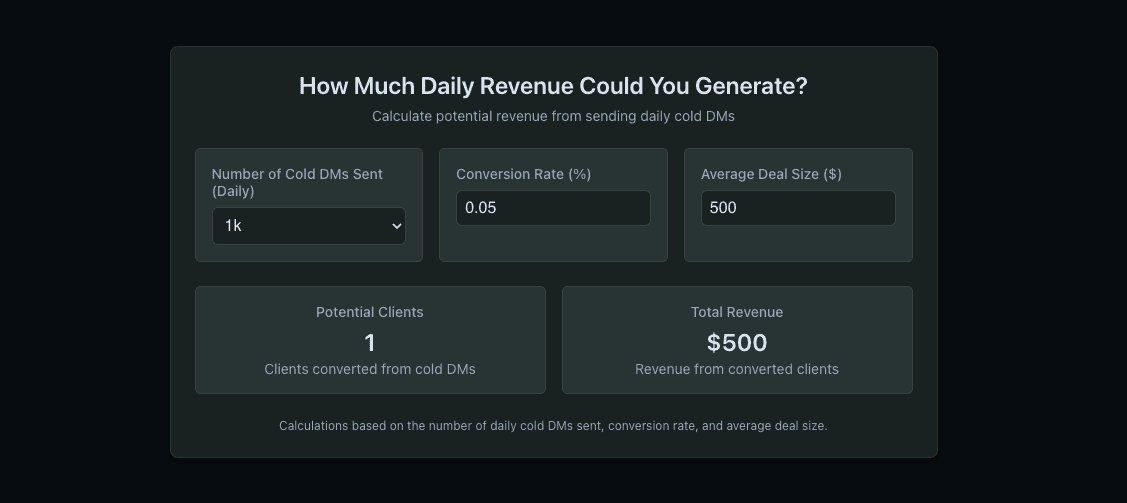This screenshot has width=1127, height=503.
Task: Click the Number of Cold DMs Sent label
Action: coord(297,183)
